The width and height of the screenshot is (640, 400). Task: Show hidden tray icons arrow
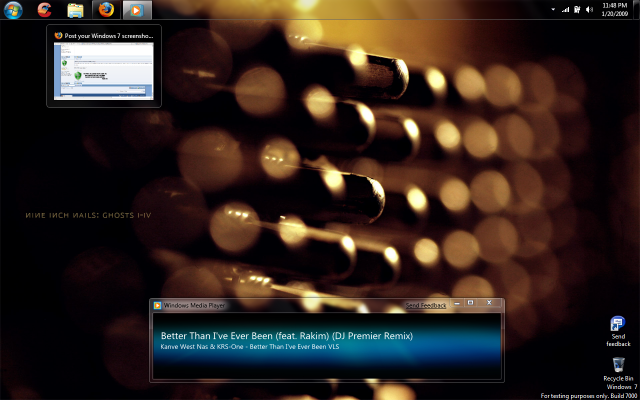pos(553,9)
